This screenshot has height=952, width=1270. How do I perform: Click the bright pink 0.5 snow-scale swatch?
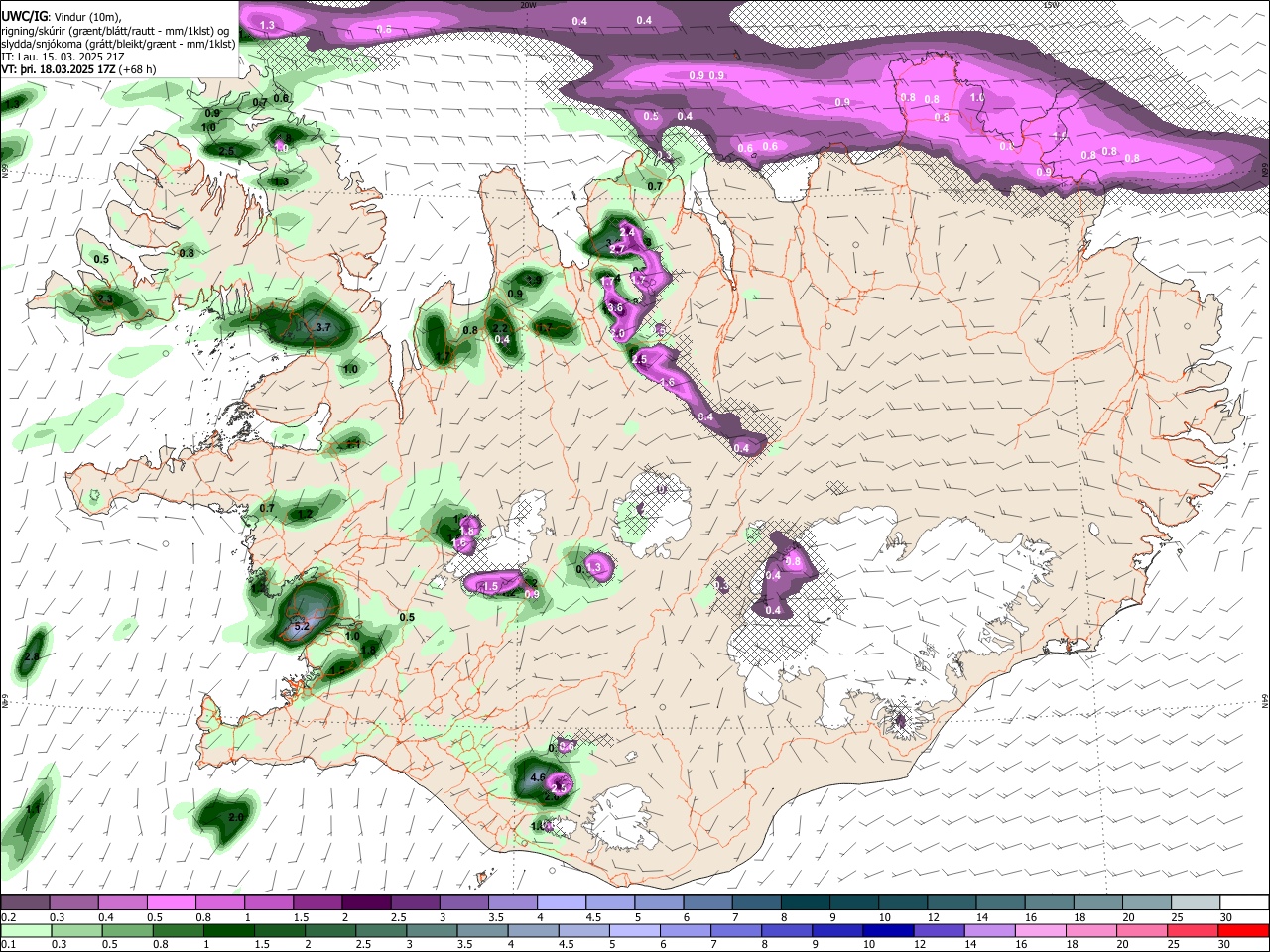coord(172,902)
